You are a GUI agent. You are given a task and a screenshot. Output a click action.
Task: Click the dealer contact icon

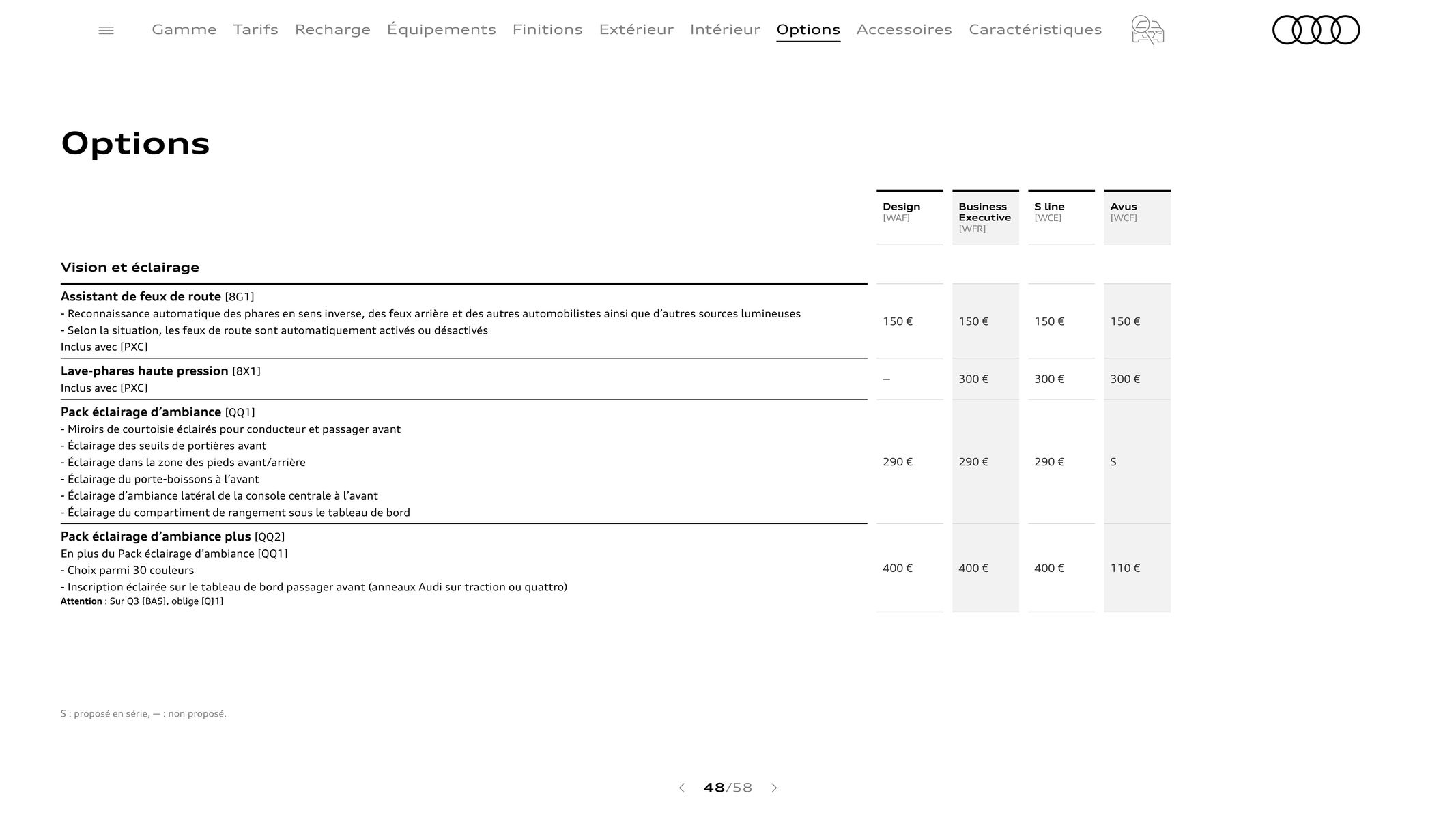pos(1147,30)
